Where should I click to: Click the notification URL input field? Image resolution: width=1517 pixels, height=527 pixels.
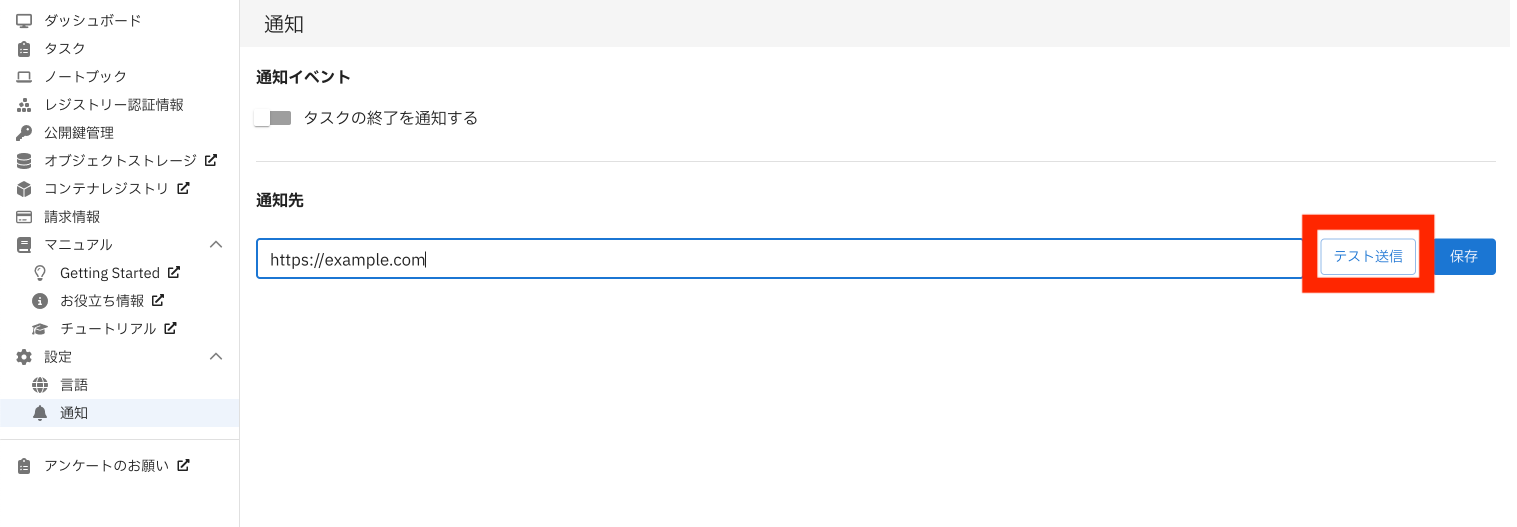780,259
